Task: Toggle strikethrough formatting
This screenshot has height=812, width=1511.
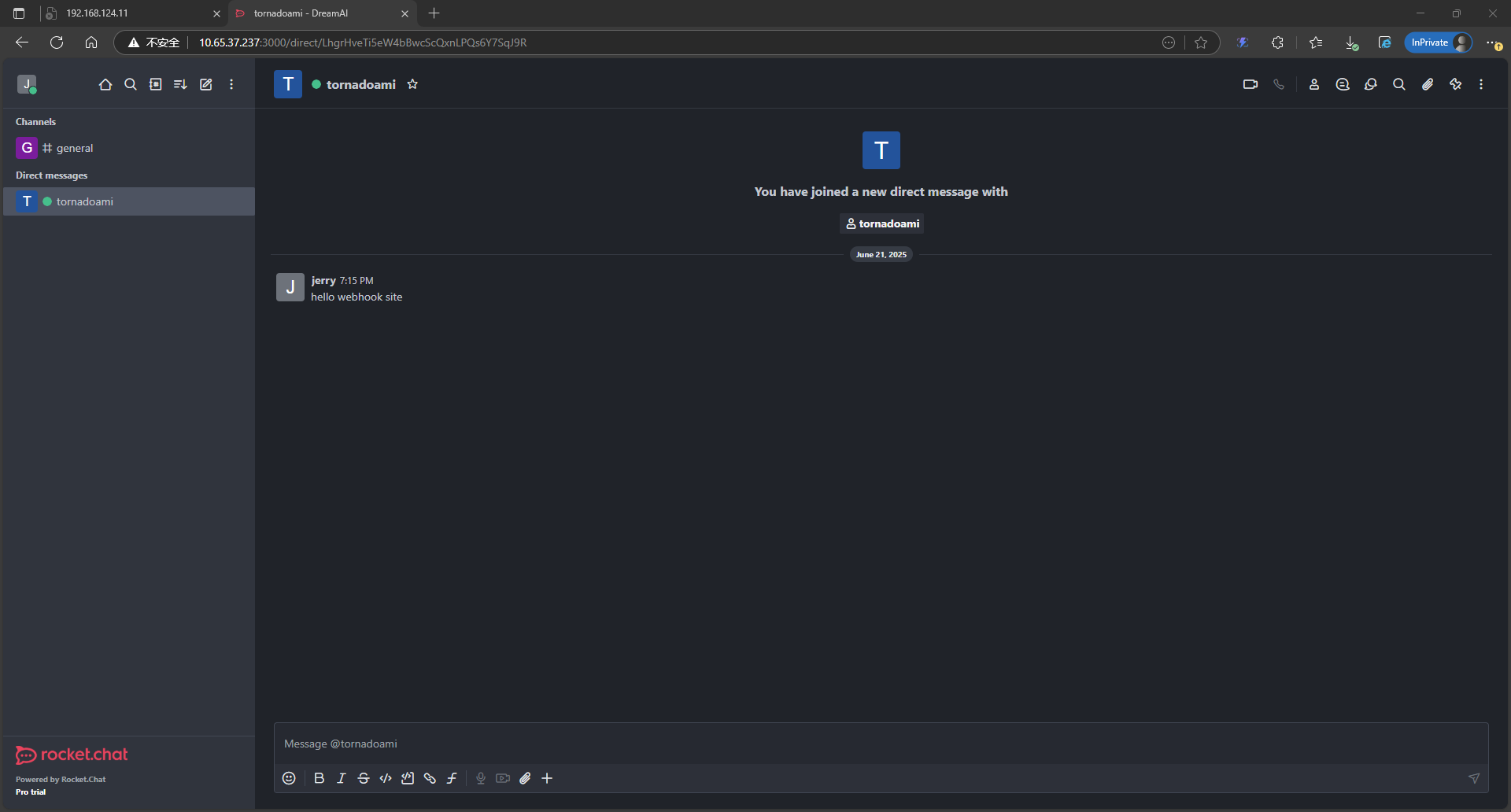Action: tap(364, 778)
